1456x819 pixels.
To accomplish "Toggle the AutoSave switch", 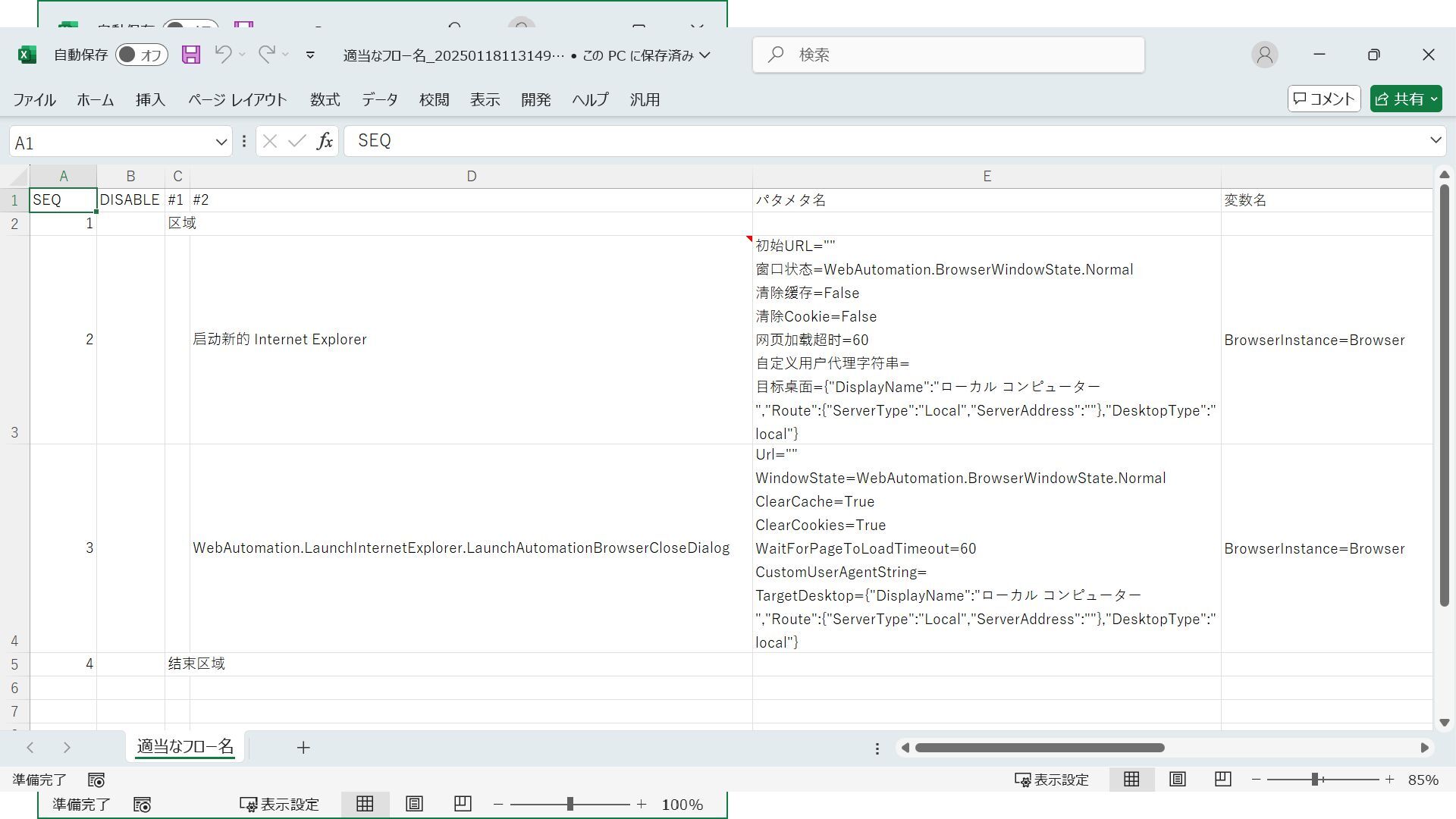I will (141, 55).
